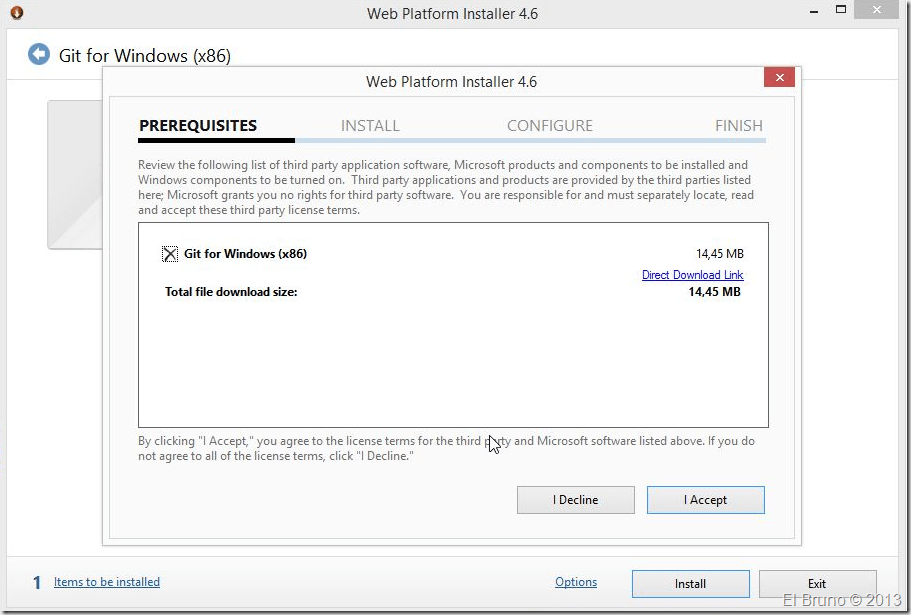Select the Git for Windows (x86) list entry
The image size is (911, 615).
coord(245,254)
